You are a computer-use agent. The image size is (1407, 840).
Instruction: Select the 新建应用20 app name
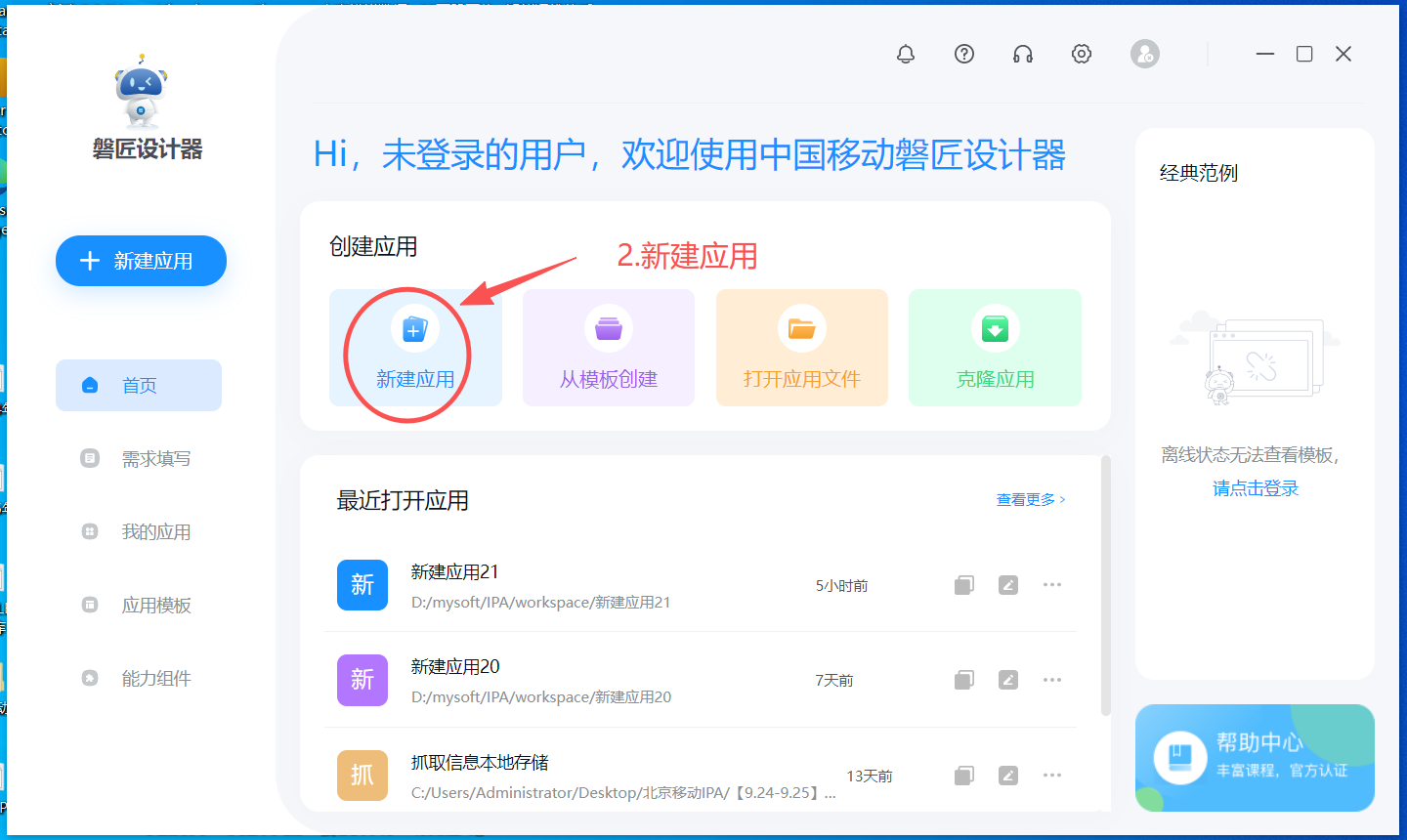click(455, 666)
